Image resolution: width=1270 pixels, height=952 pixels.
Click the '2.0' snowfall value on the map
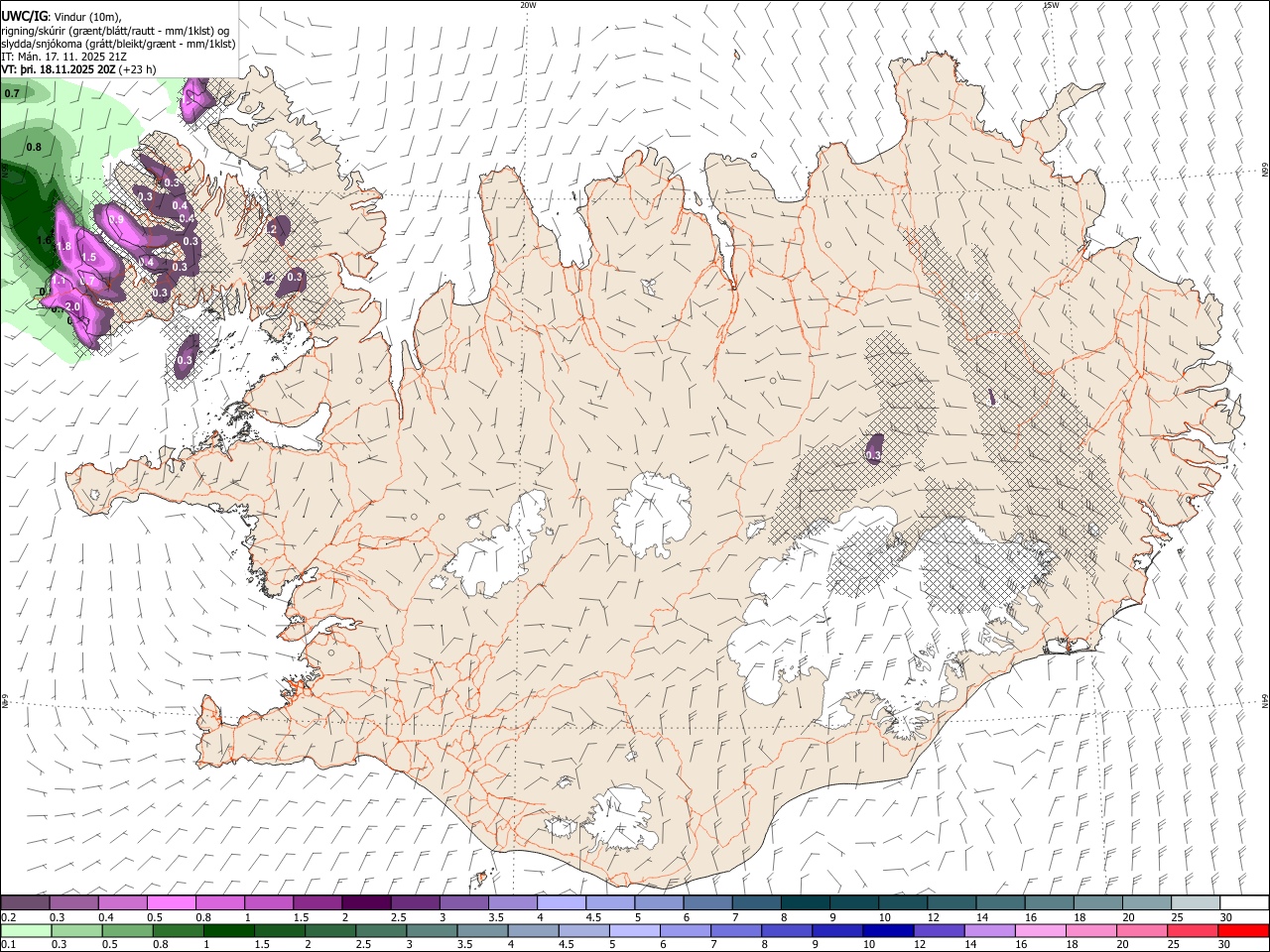pos(72,307)
